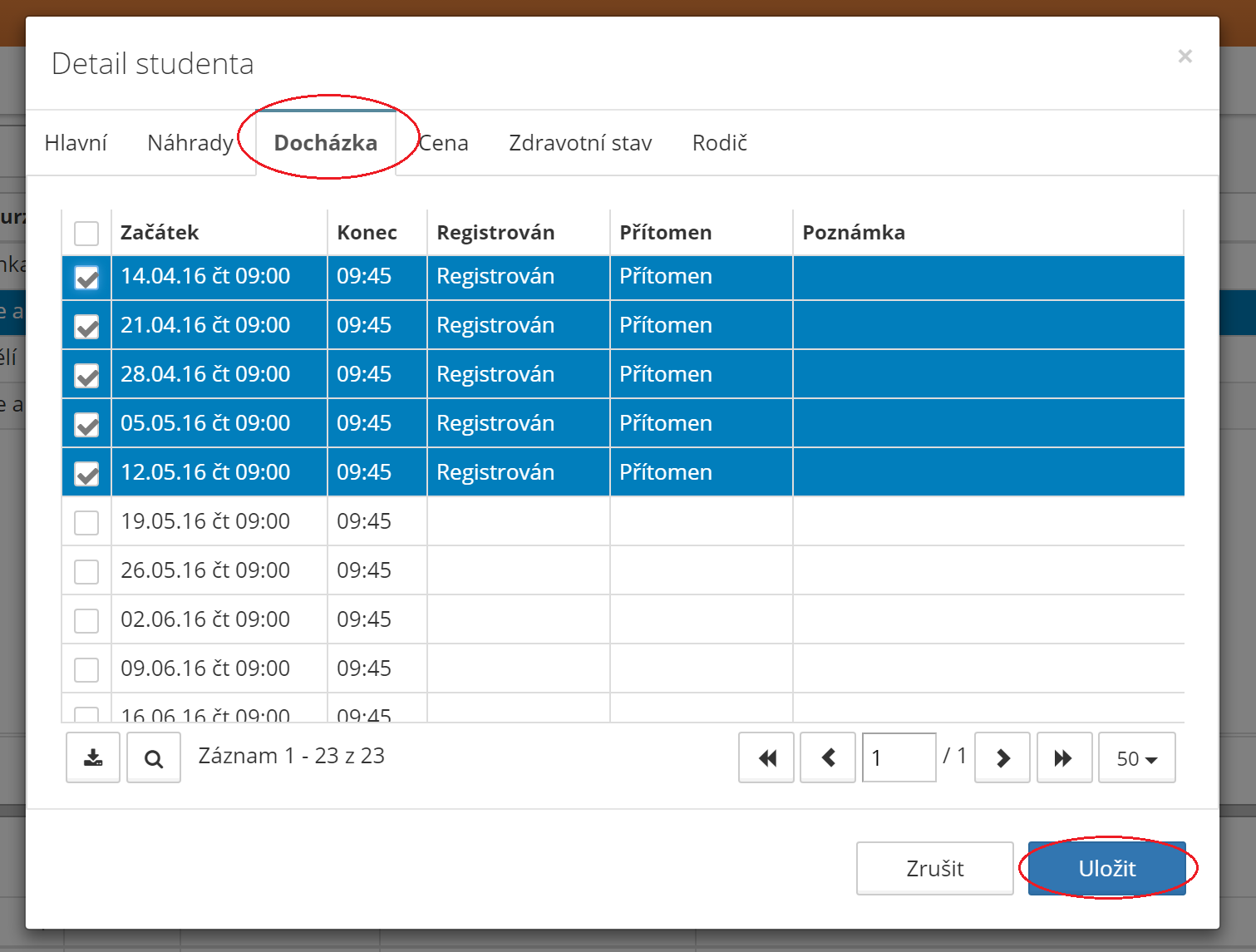This screenshot has width=1256, height=952.
Task: Switch to the Cena tab
Action: (443, 143)
